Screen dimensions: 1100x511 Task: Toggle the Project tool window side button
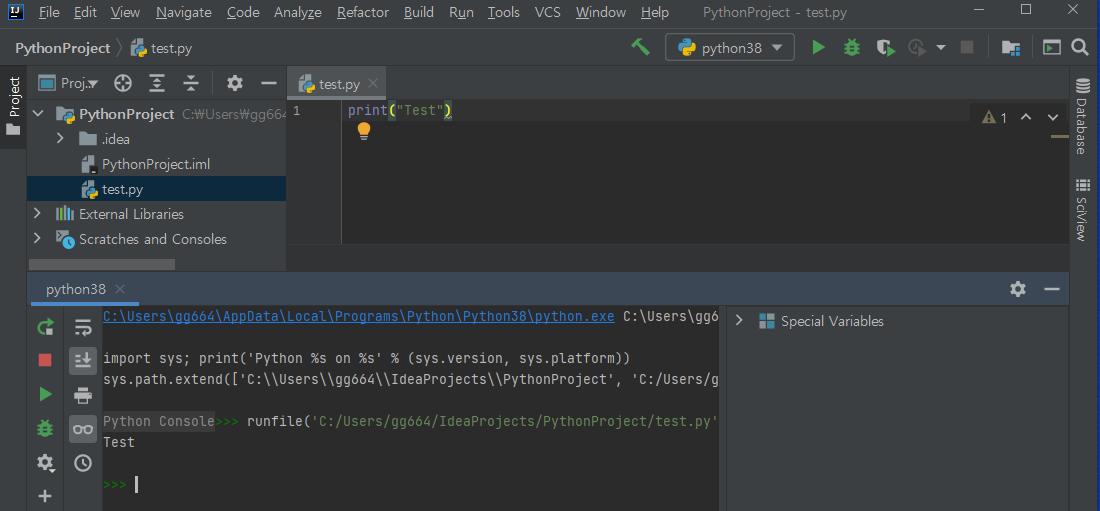(x=13, y=107)
